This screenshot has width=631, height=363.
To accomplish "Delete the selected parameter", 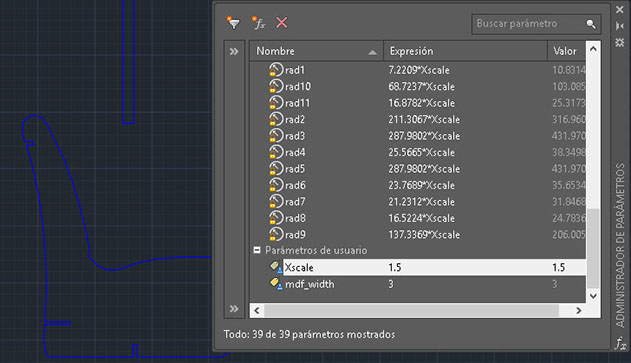I will coord(282,23).
